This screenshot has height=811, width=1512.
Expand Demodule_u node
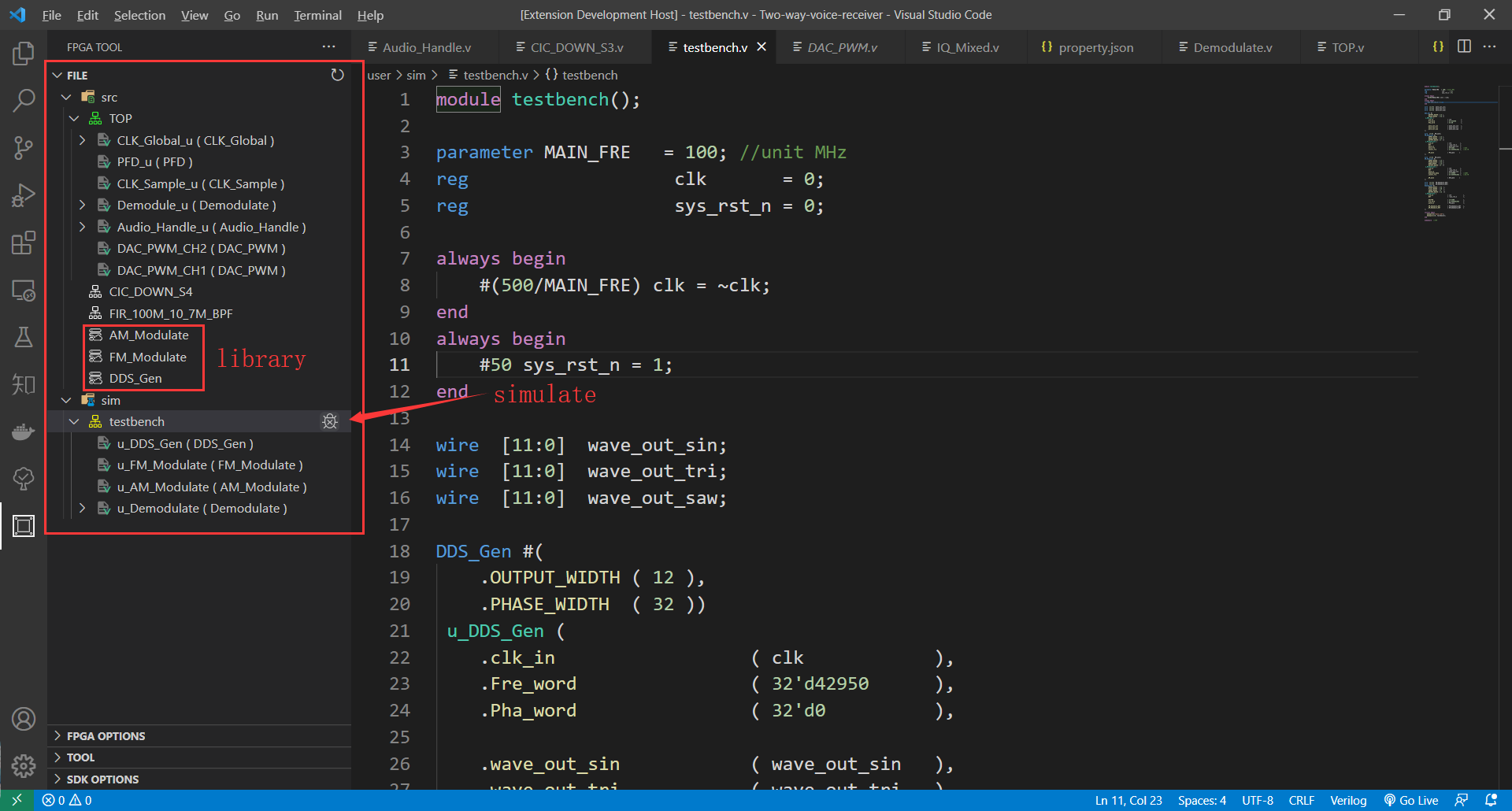click(82, 205)
